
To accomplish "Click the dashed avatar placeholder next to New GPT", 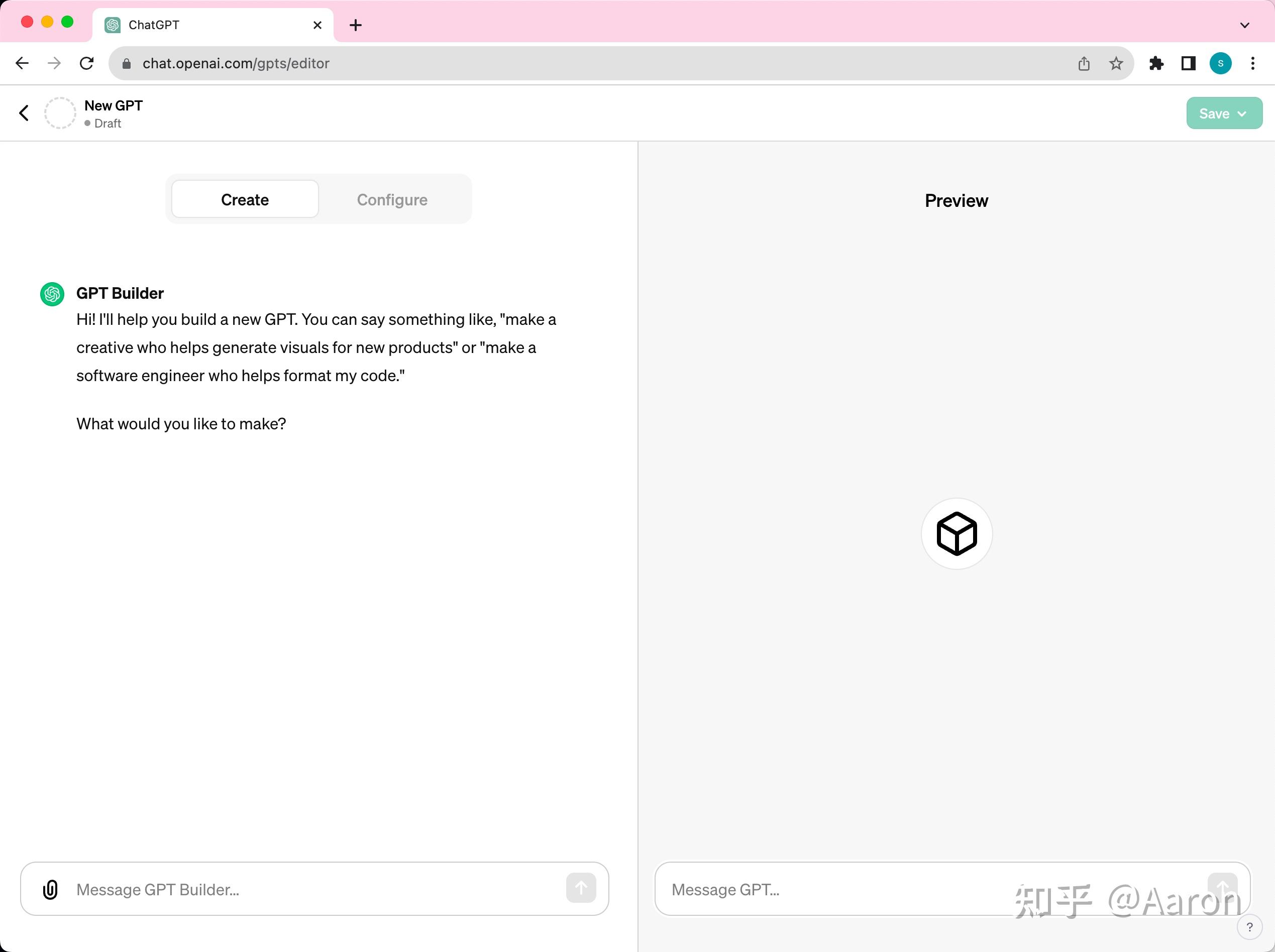I will (x=60, y=112).
